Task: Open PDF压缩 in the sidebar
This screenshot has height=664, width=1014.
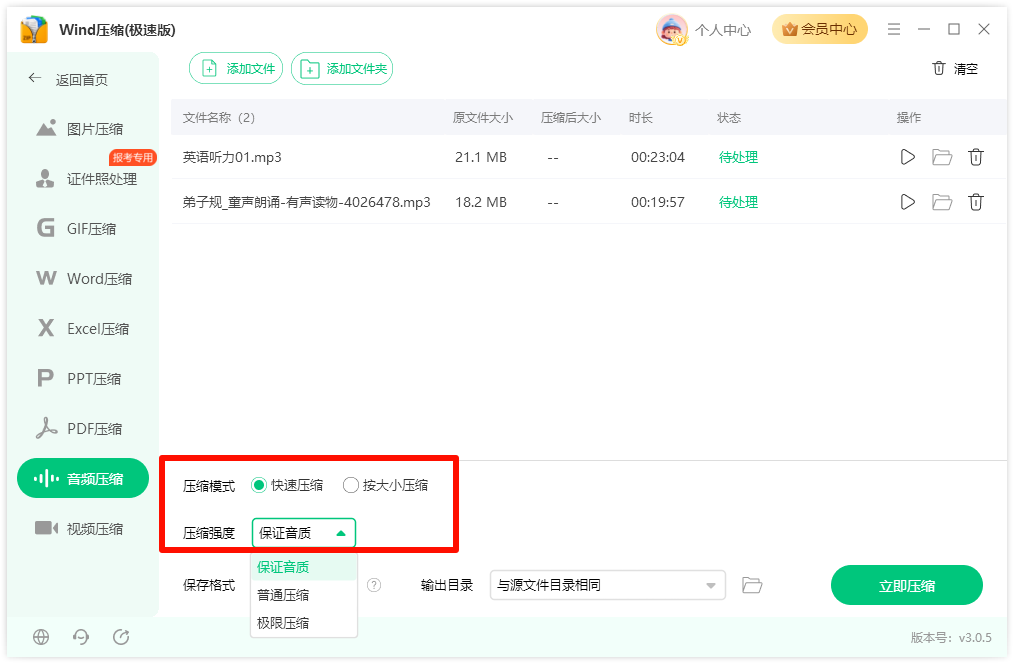Action: (x=83, y=429)
